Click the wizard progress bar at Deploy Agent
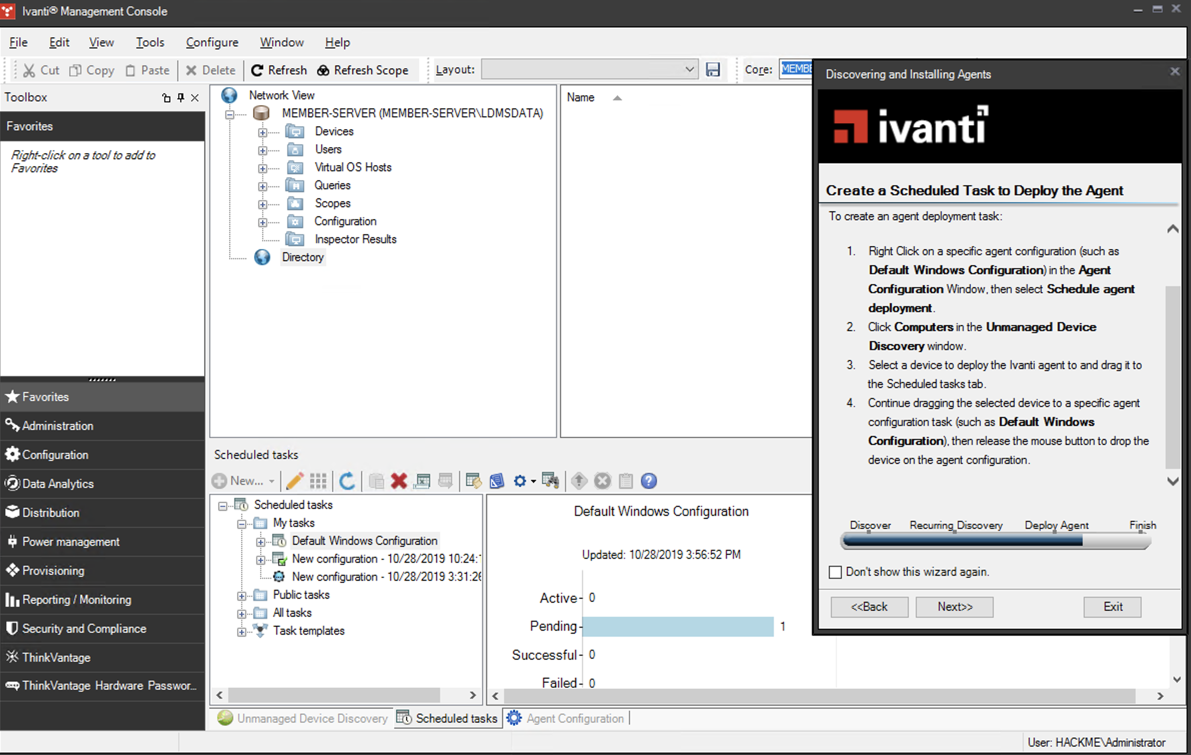 point(1056,541)
